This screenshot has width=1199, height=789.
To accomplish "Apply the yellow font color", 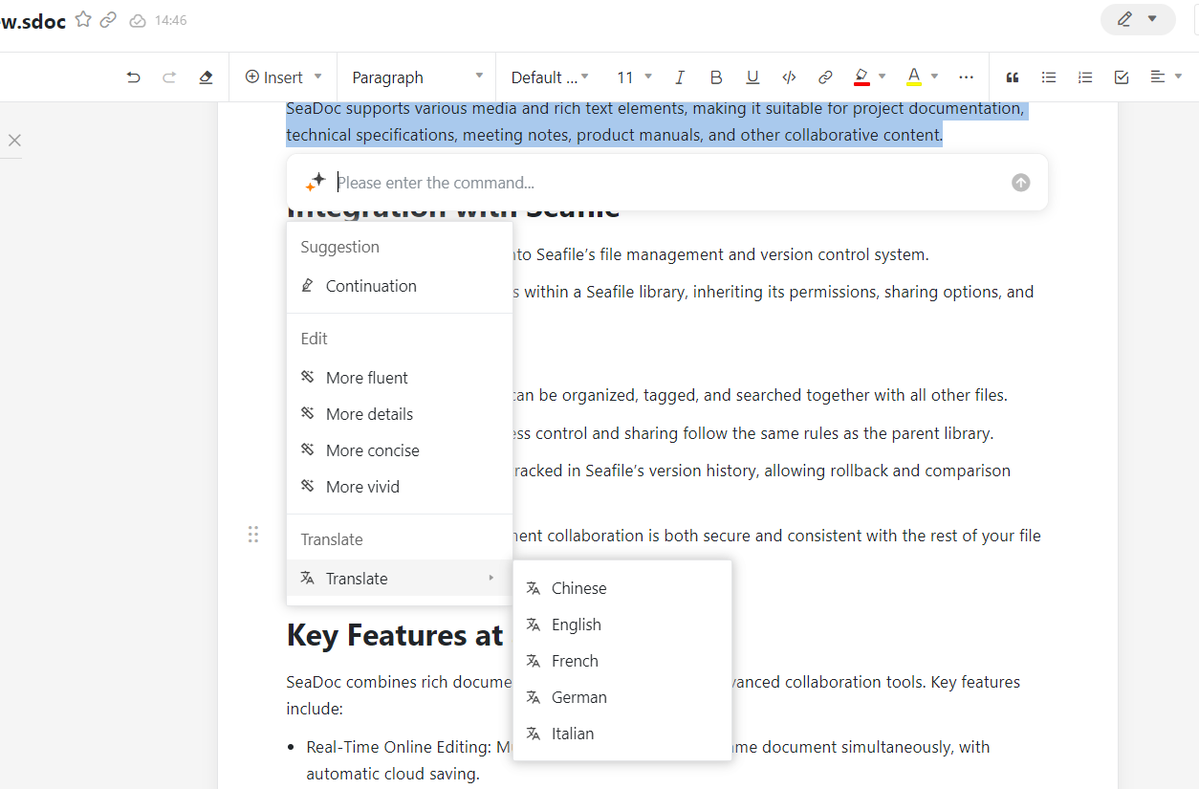I will coord(914,76).
